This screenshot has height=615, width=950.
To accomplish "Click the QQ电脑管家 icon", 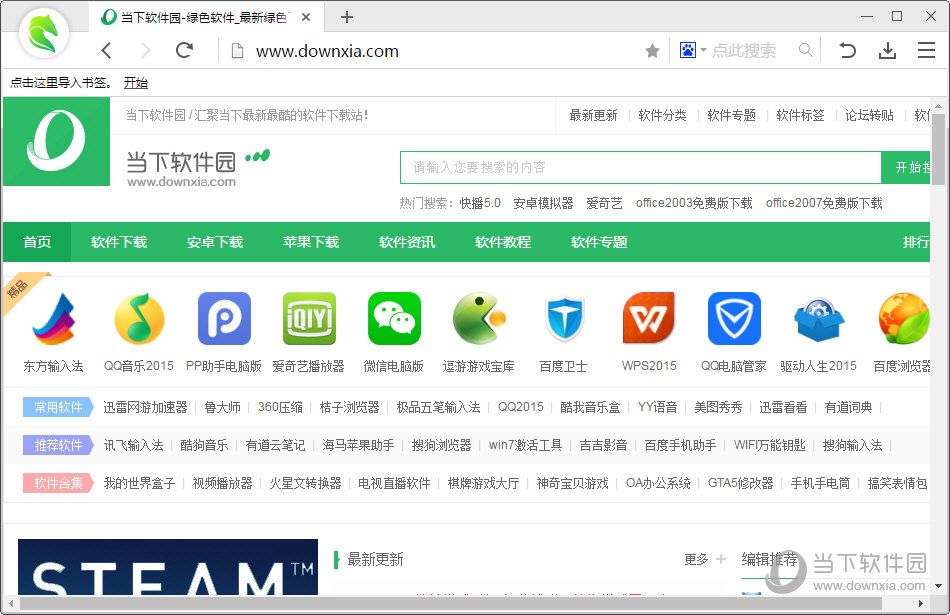I will pos(734,319).
